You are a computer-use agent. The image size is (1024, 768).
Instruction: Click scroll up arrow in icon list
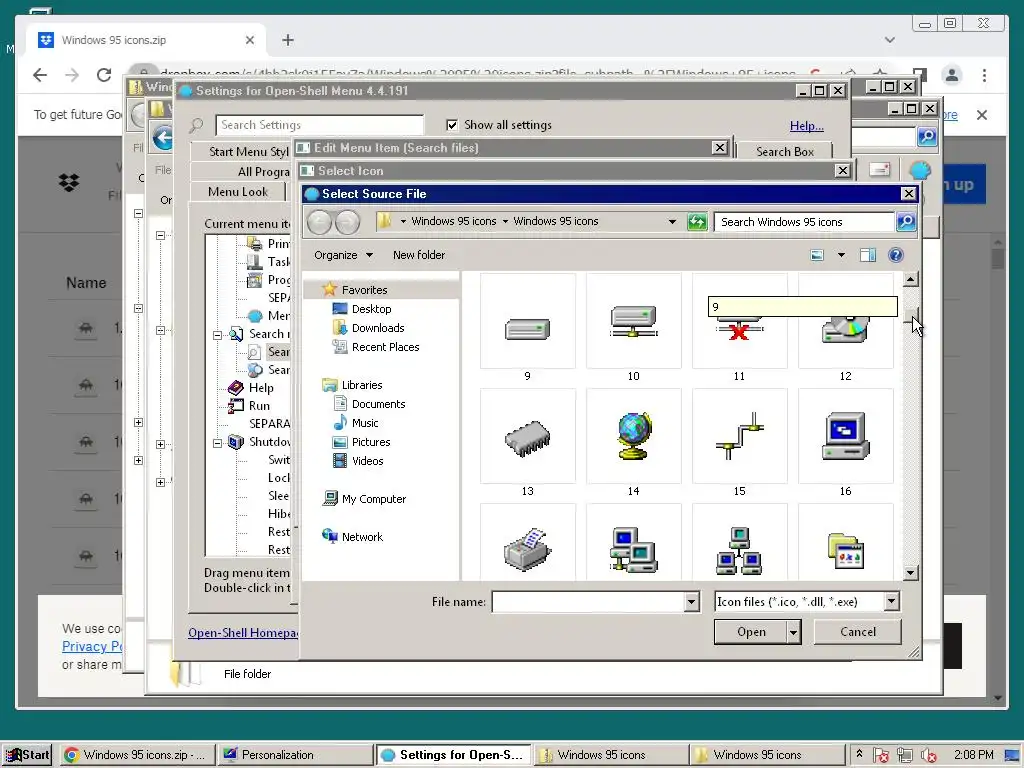910,280
